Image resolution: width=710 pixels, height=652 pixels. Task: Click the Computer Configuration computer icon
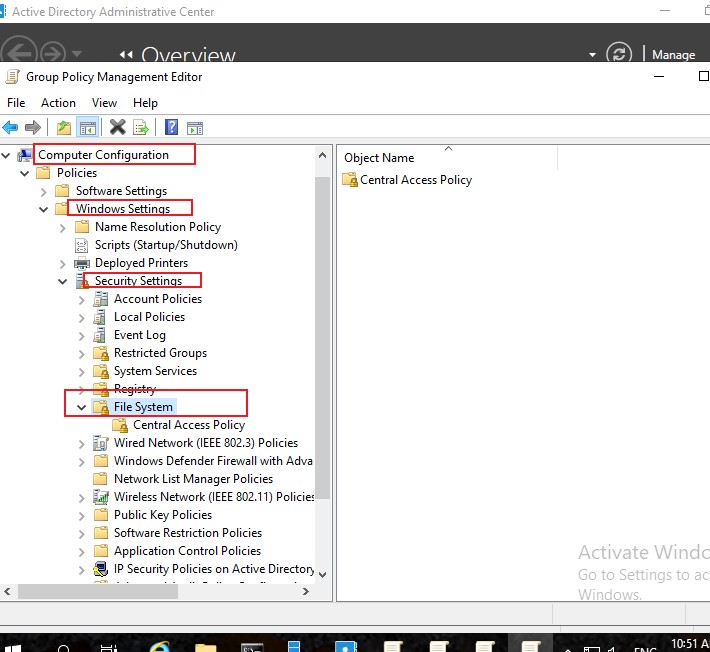(x=25, y=155)
